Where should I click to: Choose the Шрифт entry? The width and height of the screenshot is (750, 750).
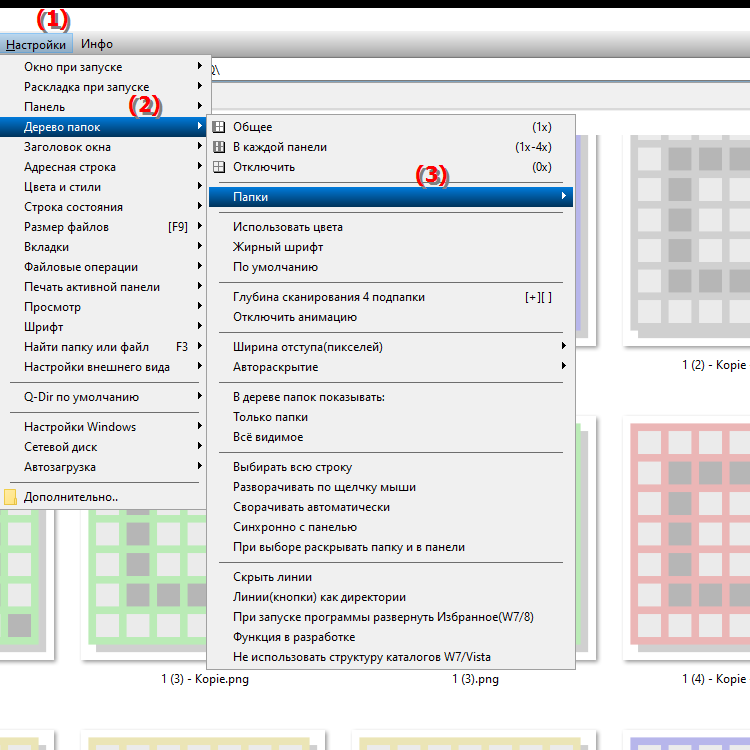(103, 328)
